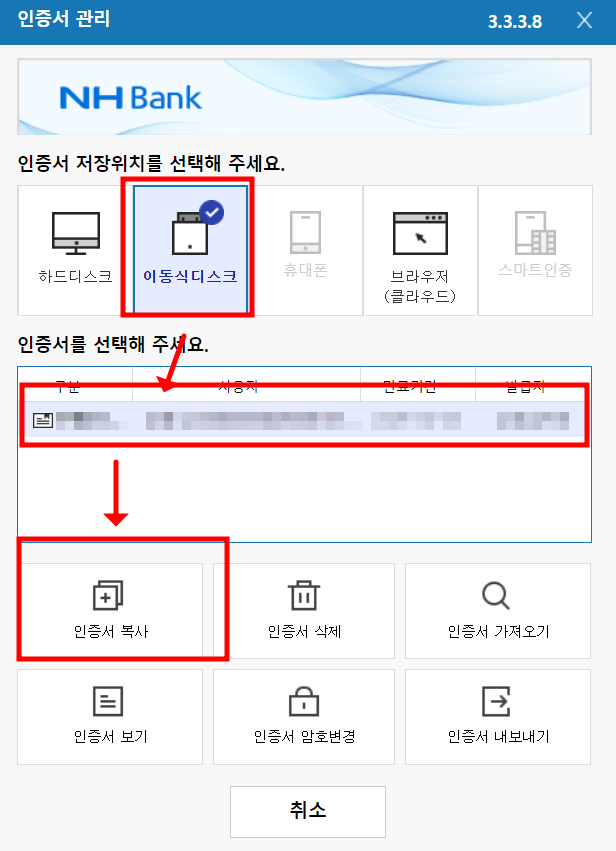Click the 인증서 복사 copy button
The width and height of the screenshot is (616, 851).
click(110, 611)
